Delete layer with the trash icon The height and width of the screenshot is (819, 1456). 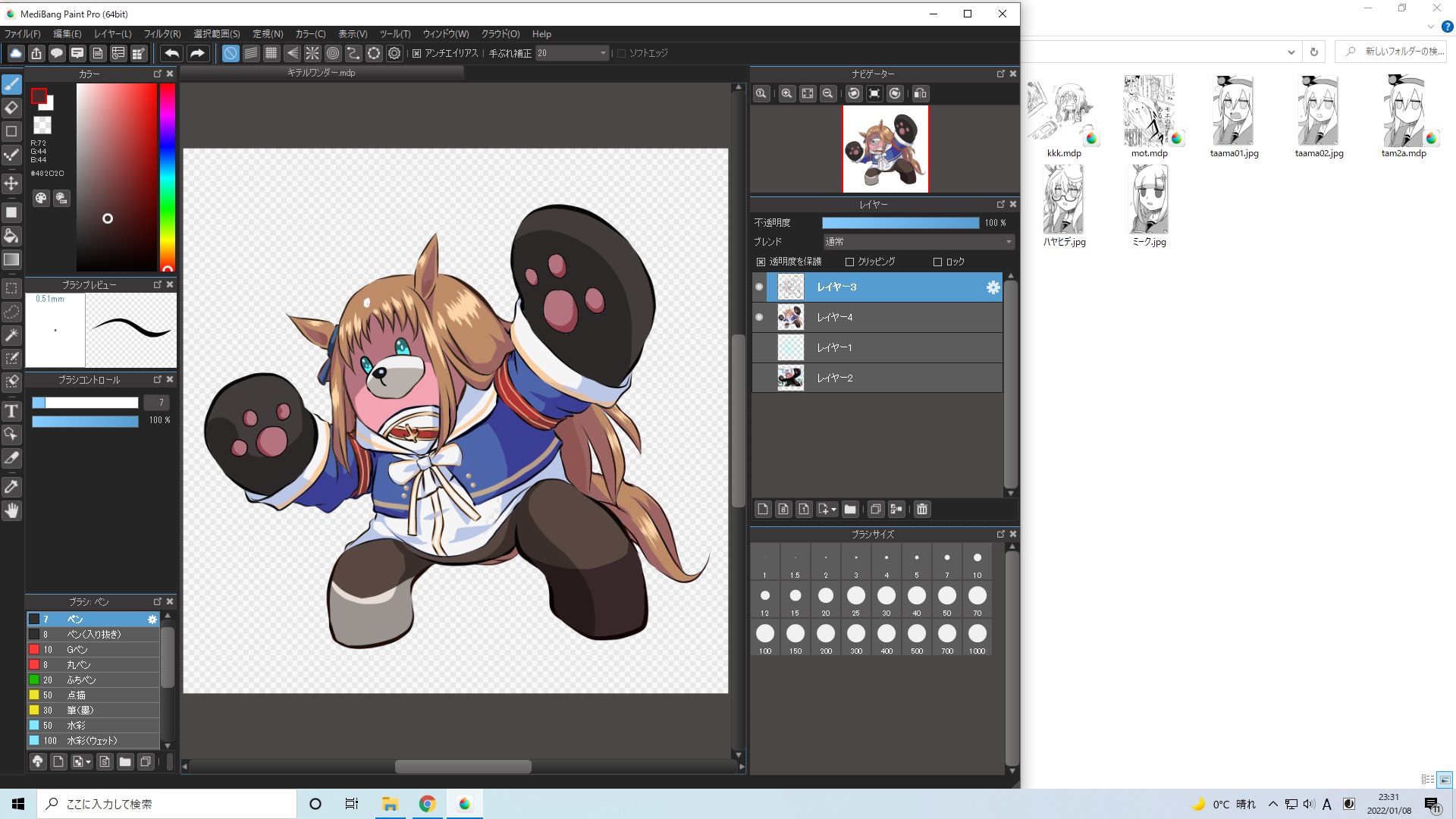(x=922, y=510)
